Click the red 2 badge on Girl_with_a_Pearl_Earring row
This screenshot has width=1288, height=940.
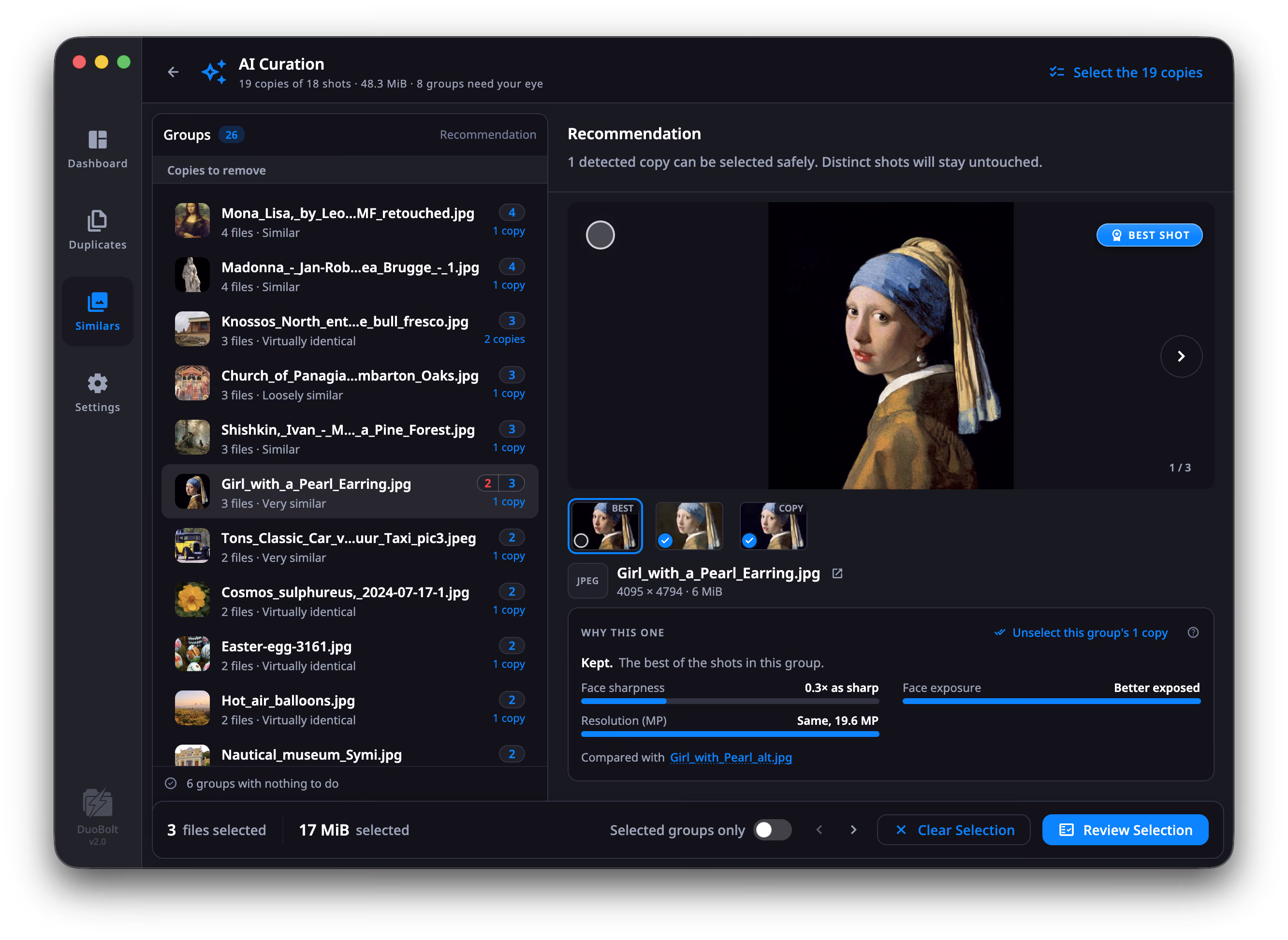487,484
